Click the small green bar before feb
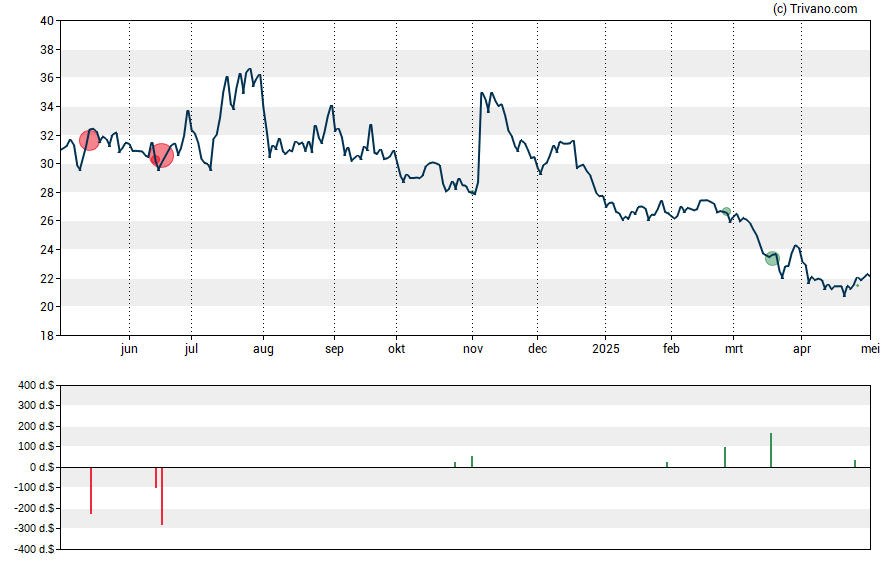This screenshot has height=565, width=888. pos(667,464)
